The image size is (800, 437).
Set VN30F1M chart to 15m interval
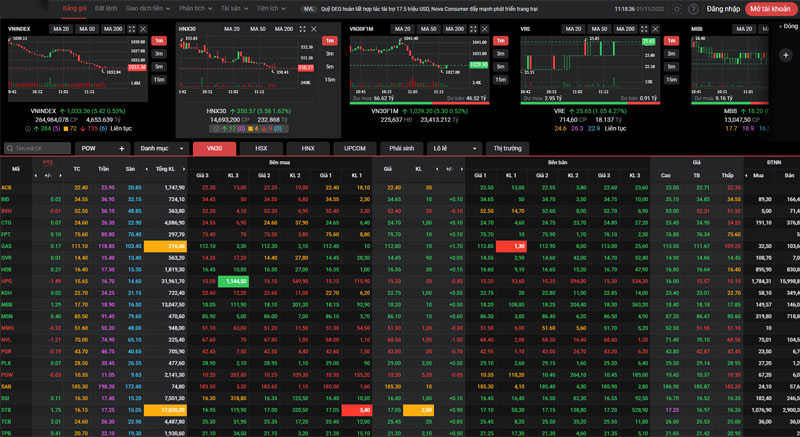(x=501, y=80)
